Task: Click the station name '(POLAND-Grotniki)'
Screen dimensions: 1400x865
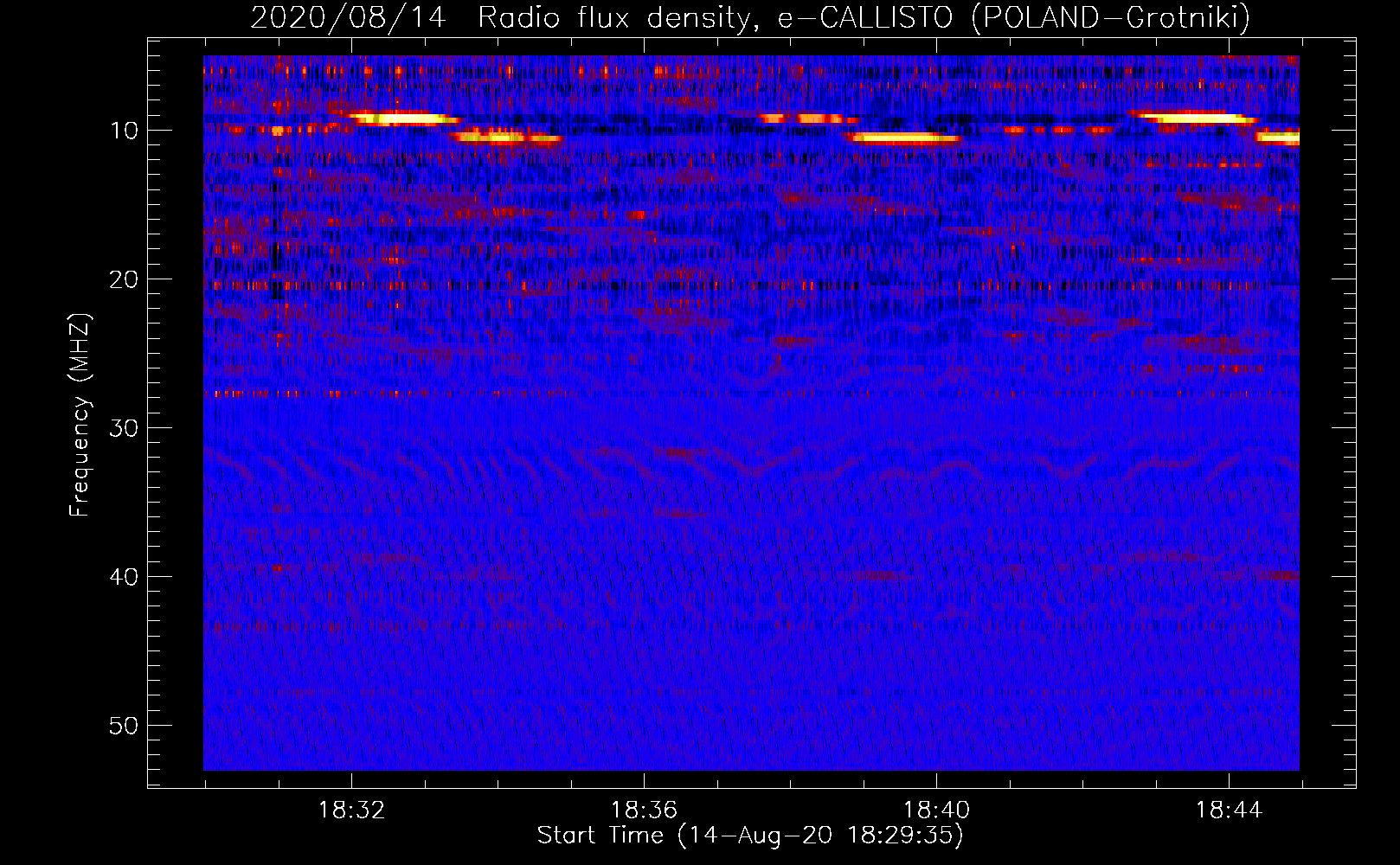Action: [x=1111, y=17]
